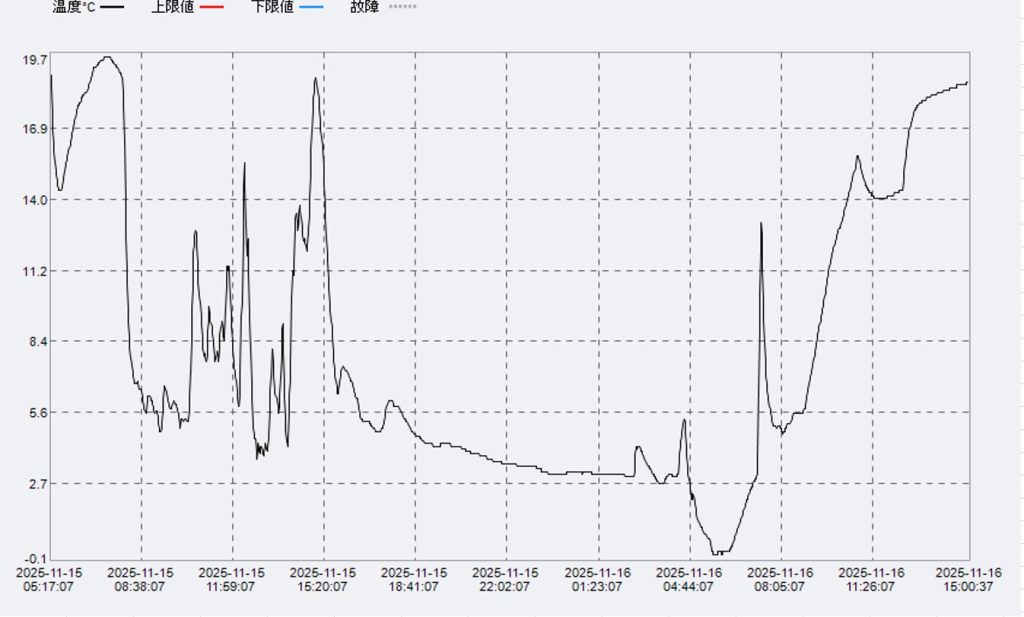Viewport: 1024px width, 617px height.
Task: Click the grey dotted 故障 legend swatch
Action: 401,7
